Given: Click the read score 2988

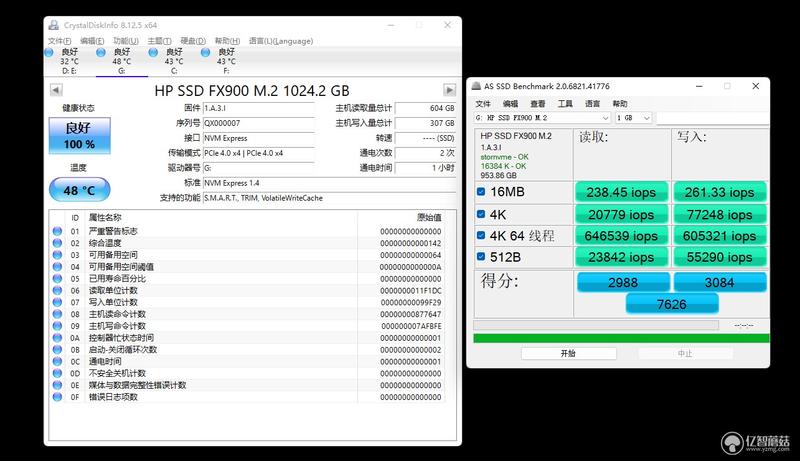Looking at the screenshot, I should click(623, 282).
